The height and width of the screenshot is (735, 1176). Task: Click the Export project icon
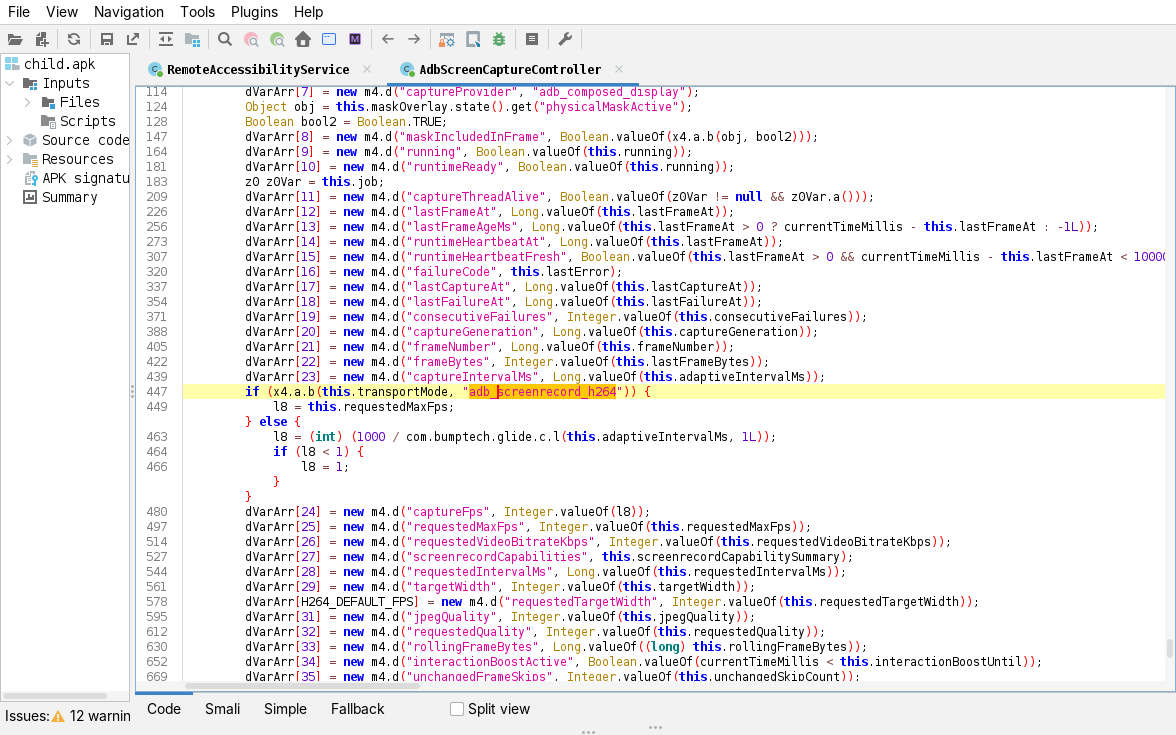(x=133, y=40)
